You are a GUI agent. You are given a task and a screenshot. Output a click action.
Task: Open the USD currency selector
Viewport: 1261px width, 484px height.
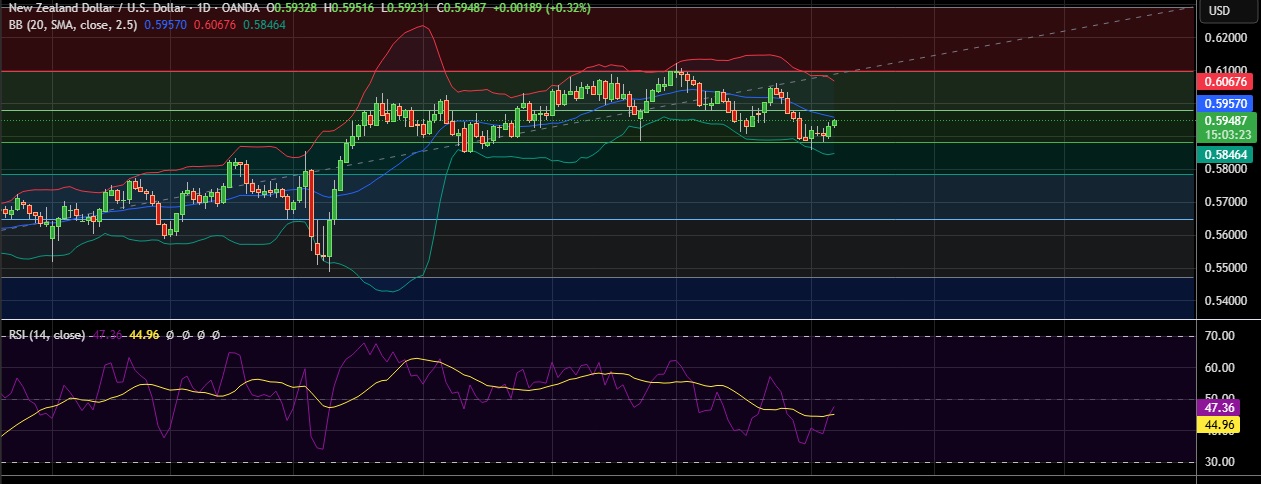coord(1219,11)
